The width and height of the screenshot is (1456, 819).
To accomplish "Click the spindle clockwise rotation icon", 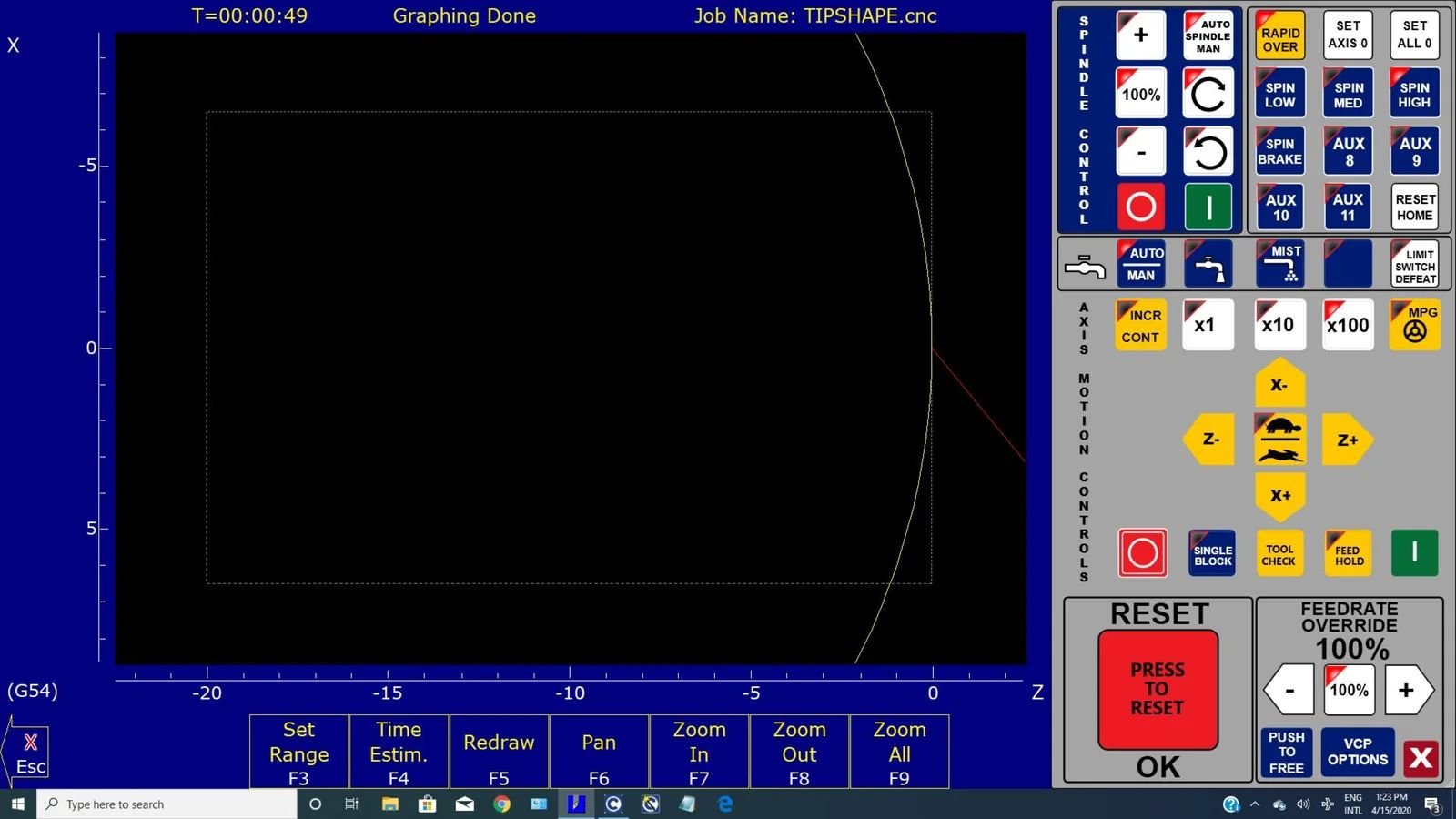I will 1208,94.
